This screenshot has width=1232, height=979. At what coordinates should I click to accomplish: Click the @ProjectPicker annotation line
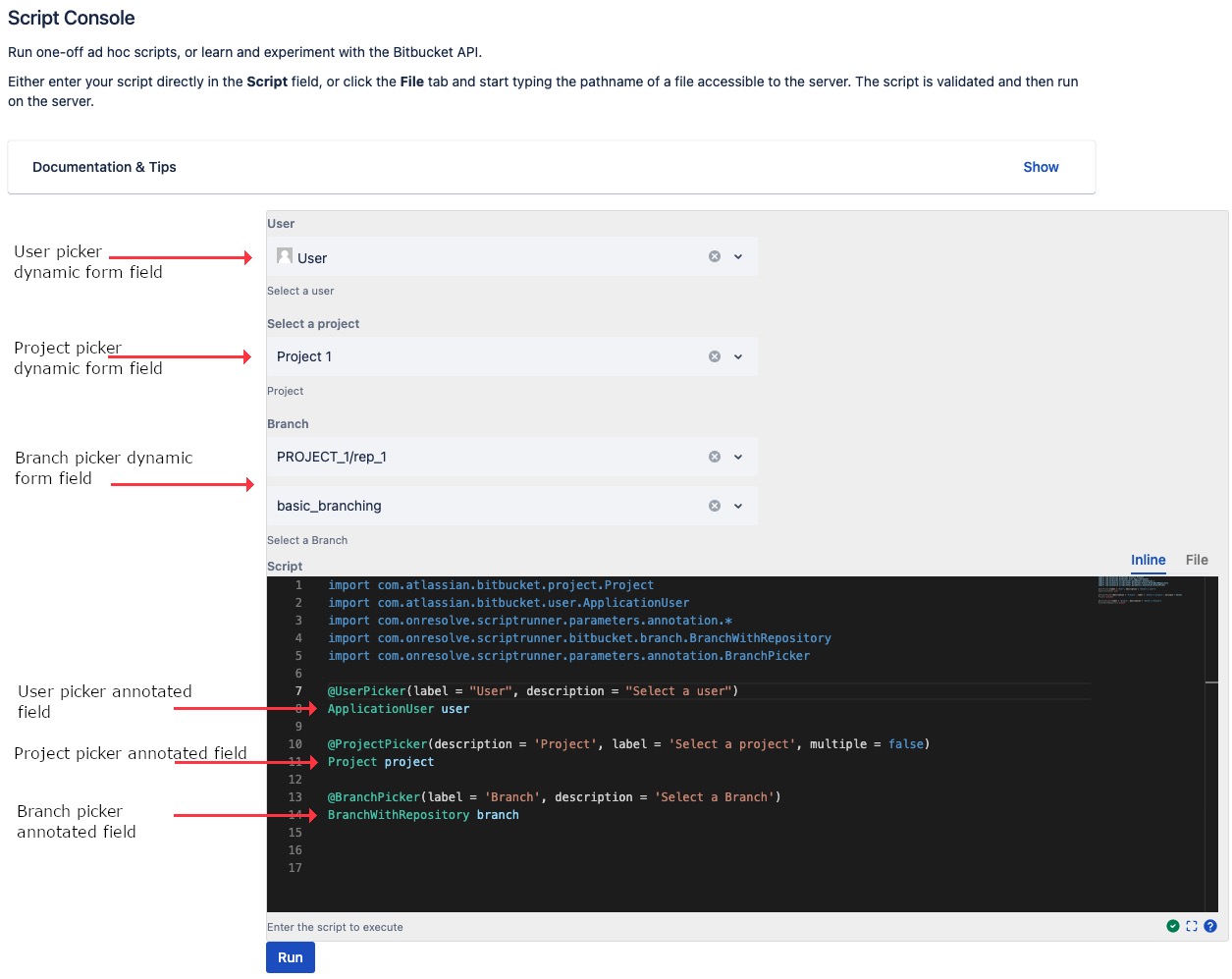[628, 744]
